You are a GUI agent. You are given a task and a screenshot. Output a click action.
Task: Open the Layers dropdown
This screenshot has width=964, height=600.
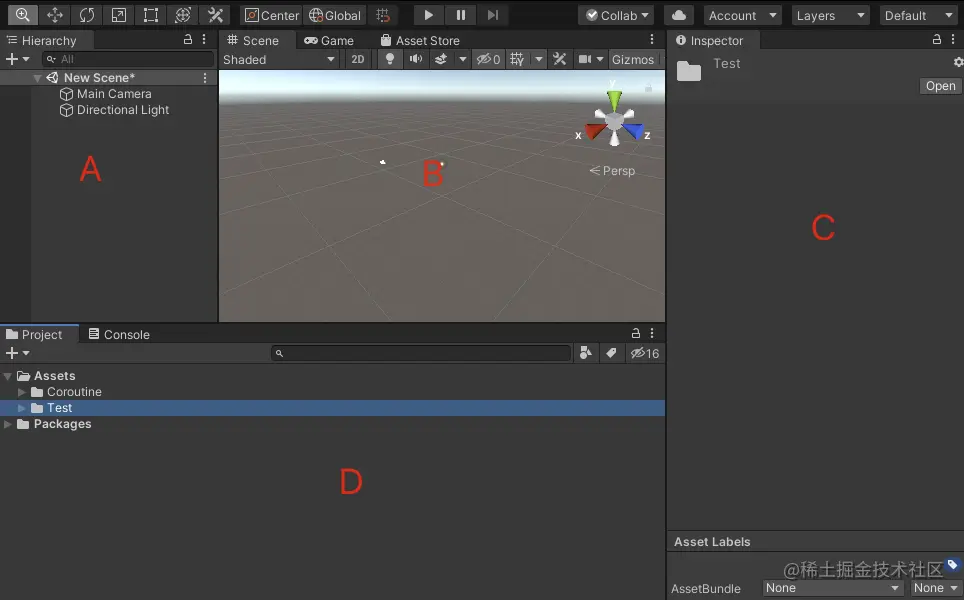coord(831,15)
